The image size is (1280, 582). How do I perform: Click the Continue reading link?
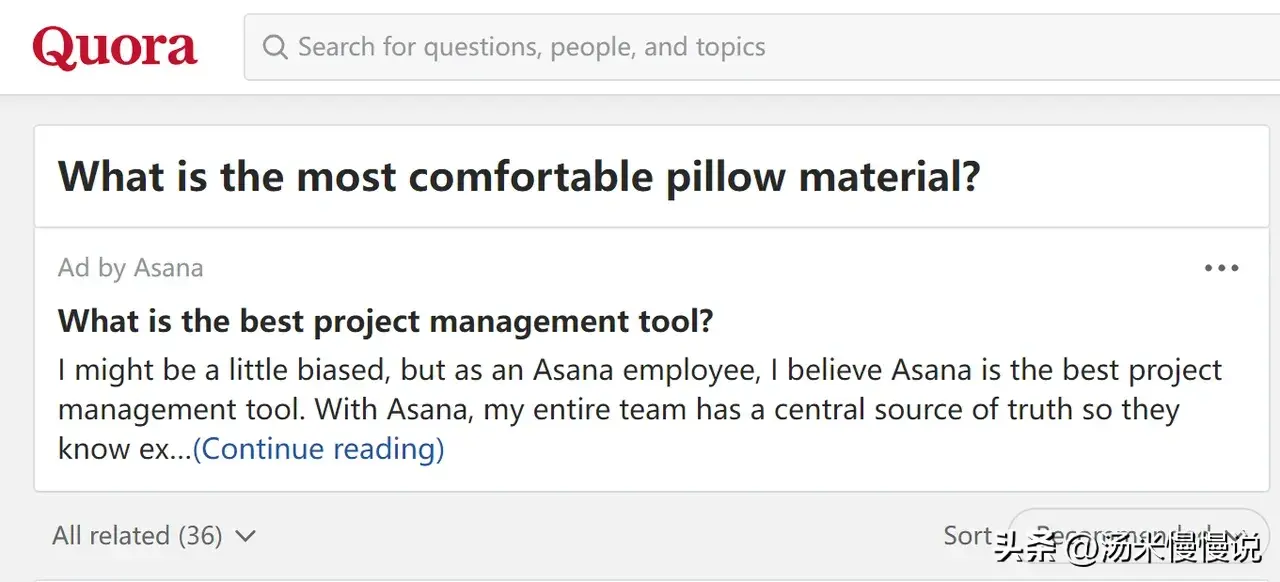click(x=318, y=449)
